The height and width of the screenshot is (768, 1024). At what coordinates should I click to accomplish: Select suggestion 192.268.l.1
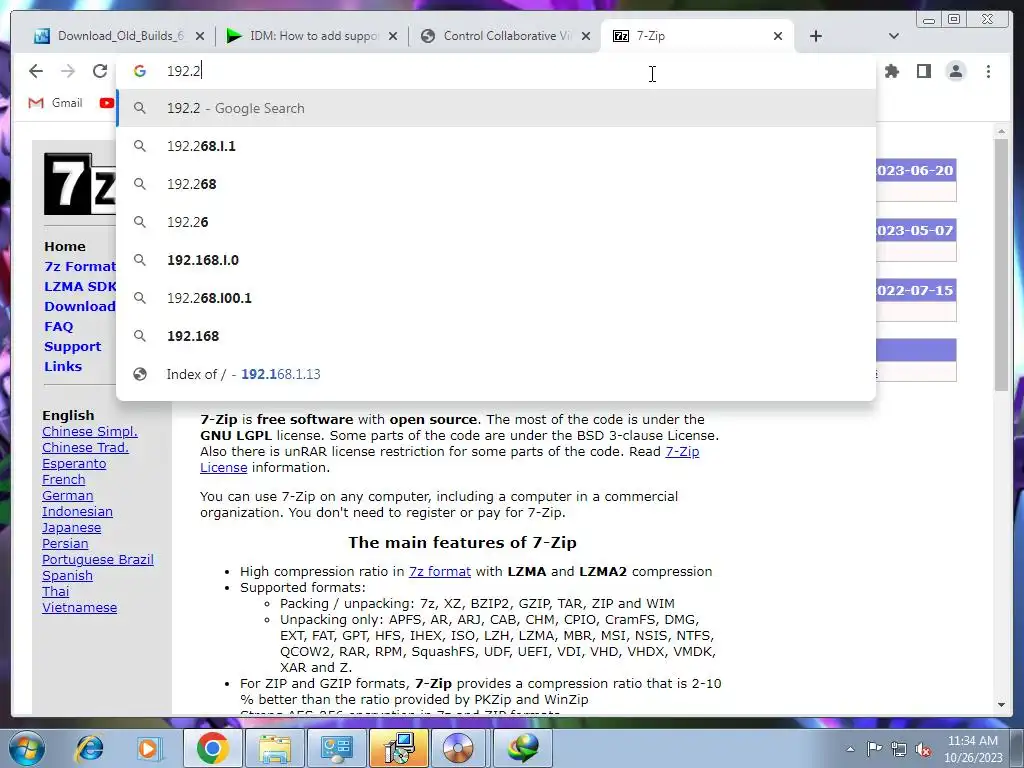pos(496,146)
